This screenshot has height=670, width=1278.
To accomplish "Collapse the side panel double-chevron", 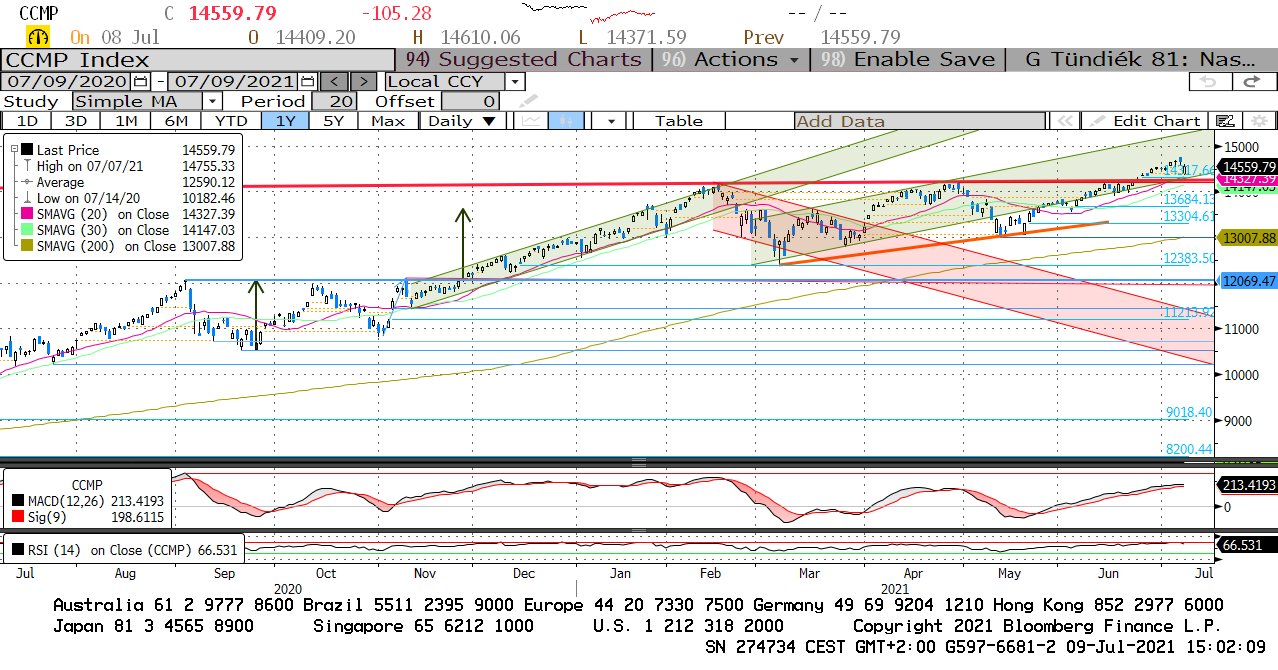I will click(1066, 121).
